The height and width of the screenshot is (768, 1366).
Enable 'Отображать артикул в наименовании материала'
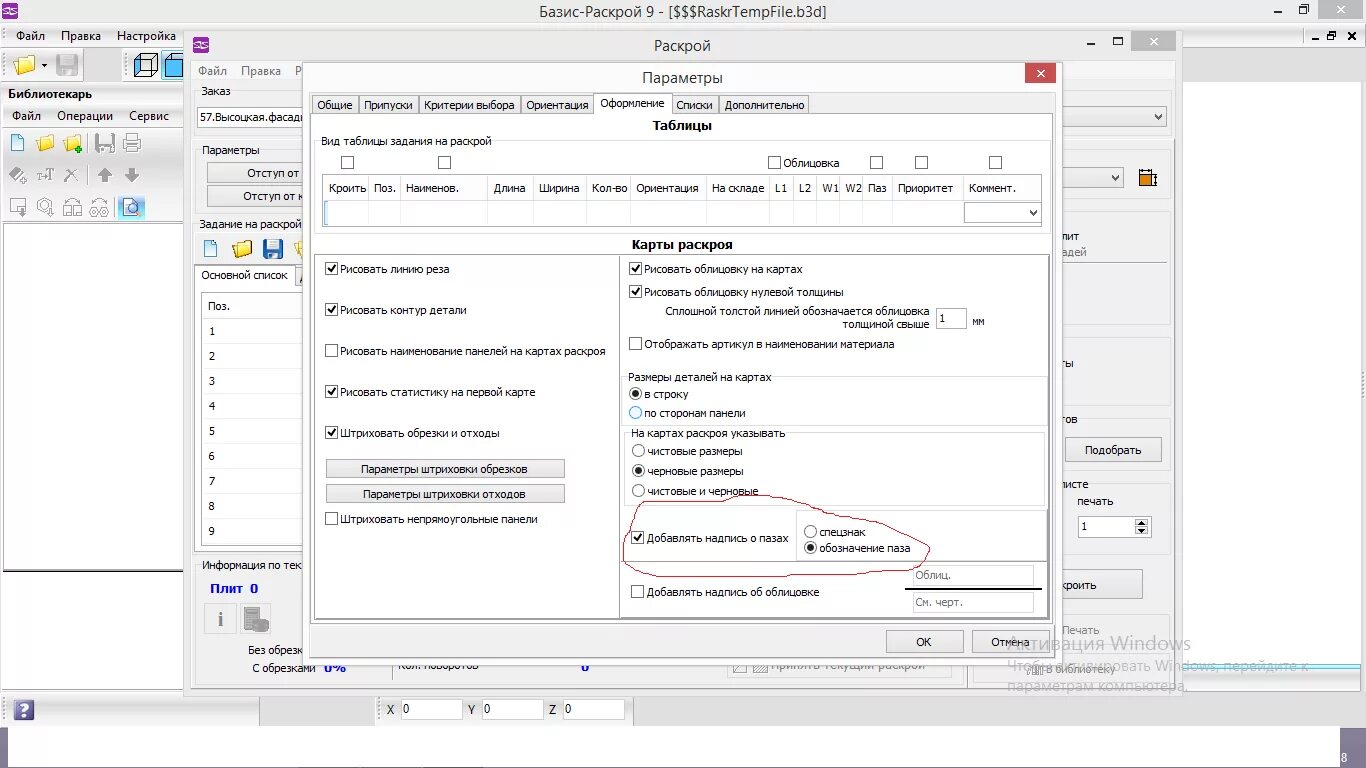tap(635, 344)
